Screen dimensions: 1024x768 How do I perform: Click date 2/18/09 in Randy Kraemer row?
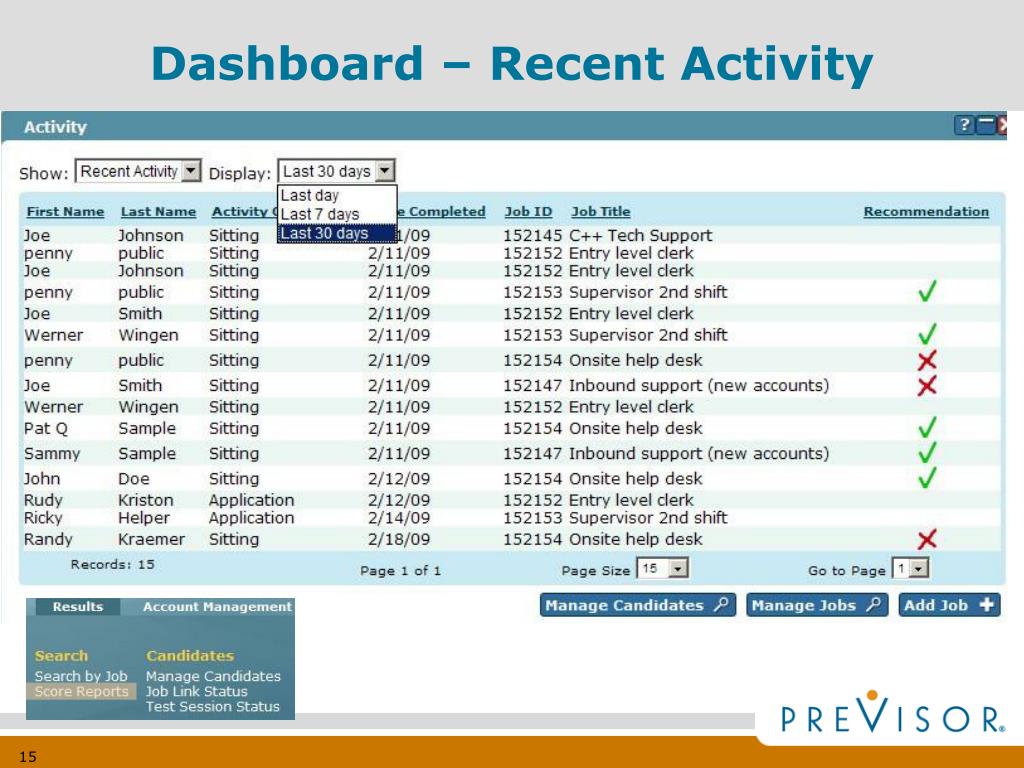(x=398, y=539)
